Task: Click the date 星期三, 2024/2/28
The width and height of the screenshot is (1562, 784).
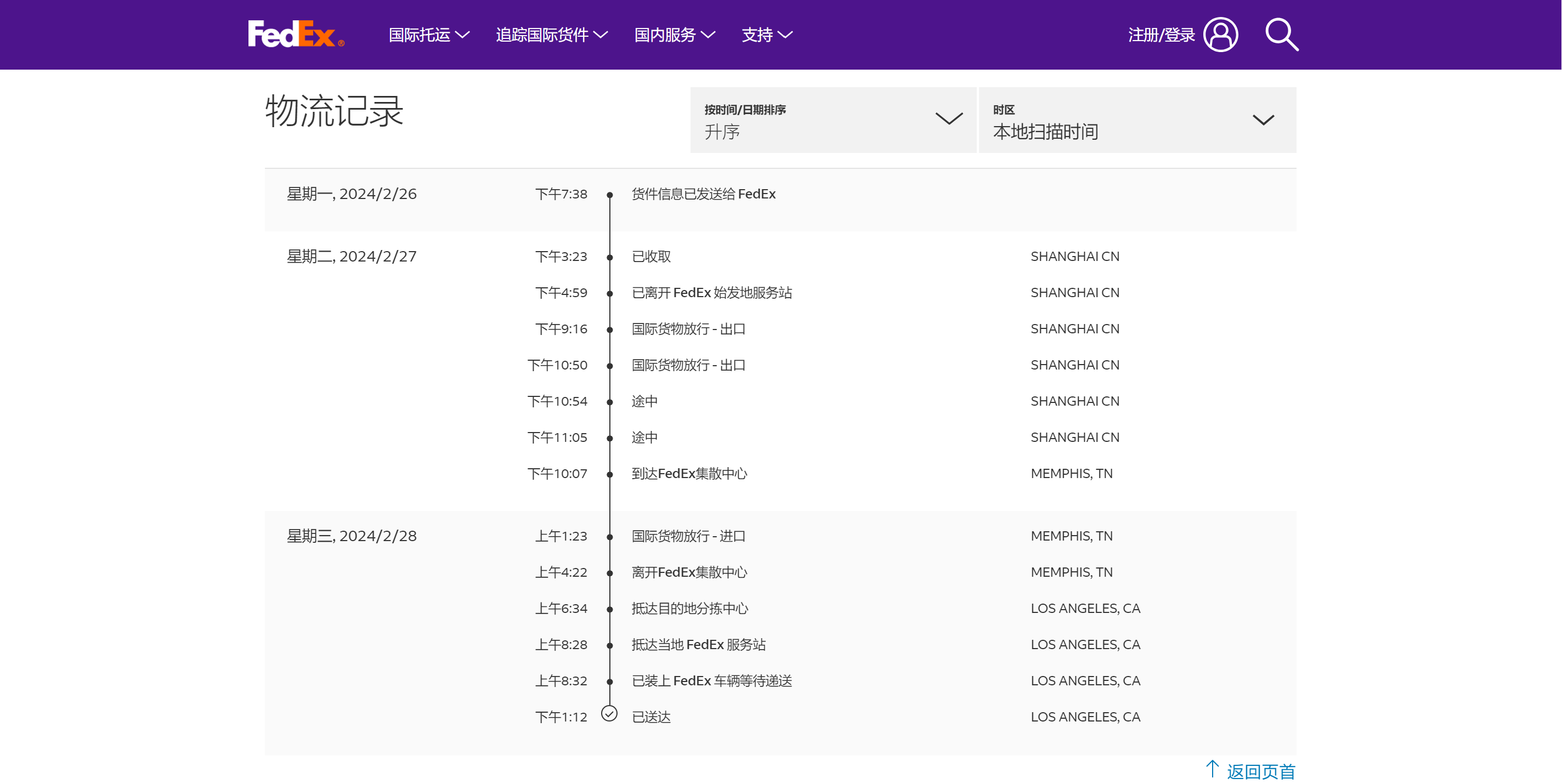Action: click(x=352, y=536)
